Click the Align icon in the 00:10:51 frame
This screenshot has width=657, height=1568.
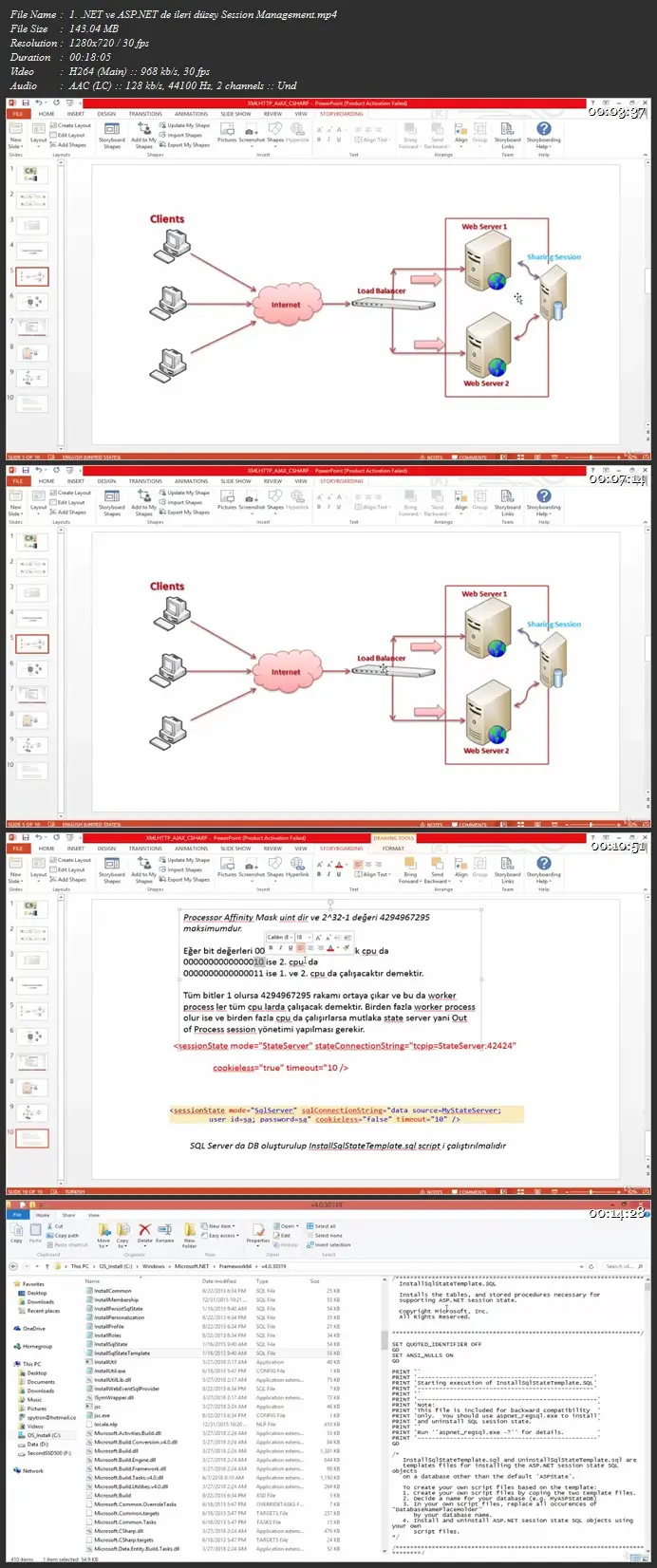click(461, 870)
